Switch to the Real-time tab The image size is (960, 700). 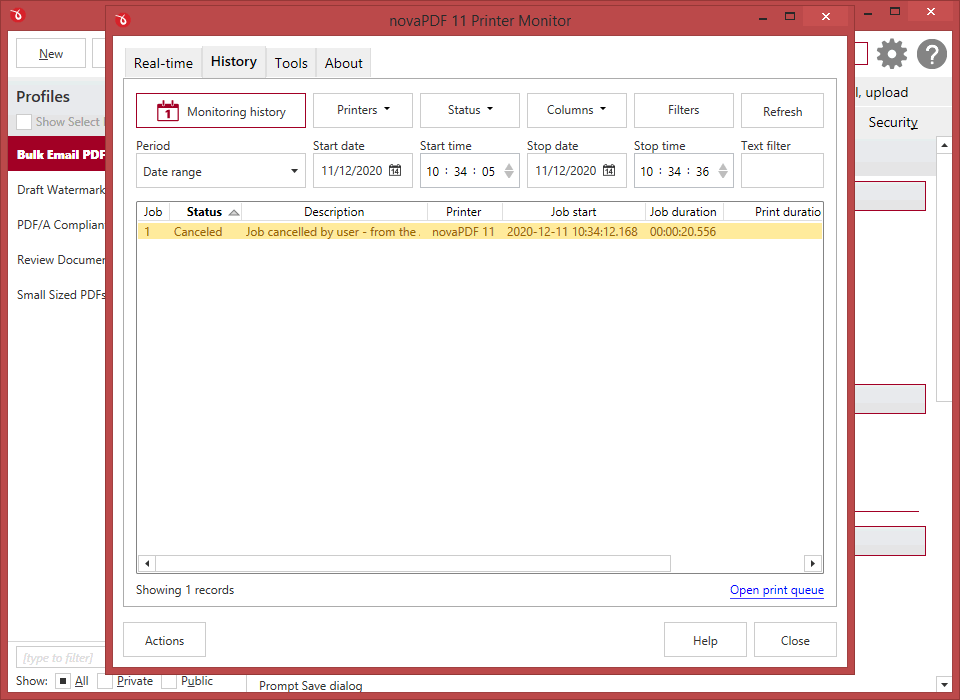pyautogui.click(x=163, y=63)
